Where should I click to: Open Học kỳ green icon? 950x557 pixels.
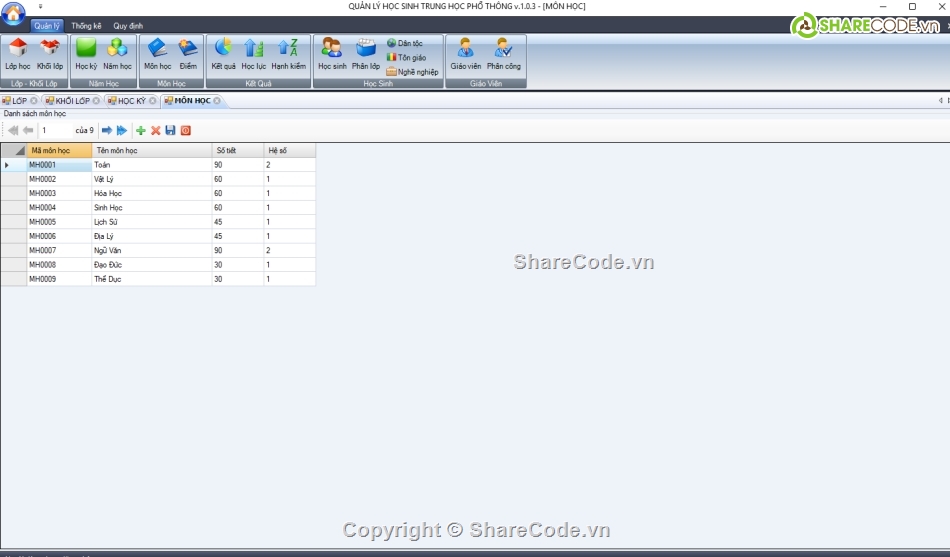[86, 53]
